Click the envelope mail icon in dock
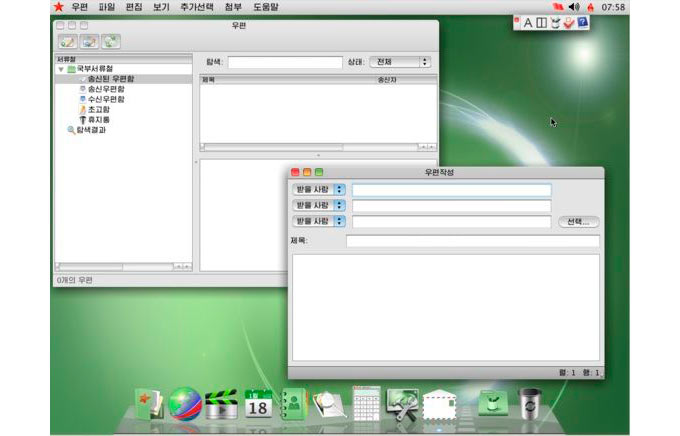 439,404
